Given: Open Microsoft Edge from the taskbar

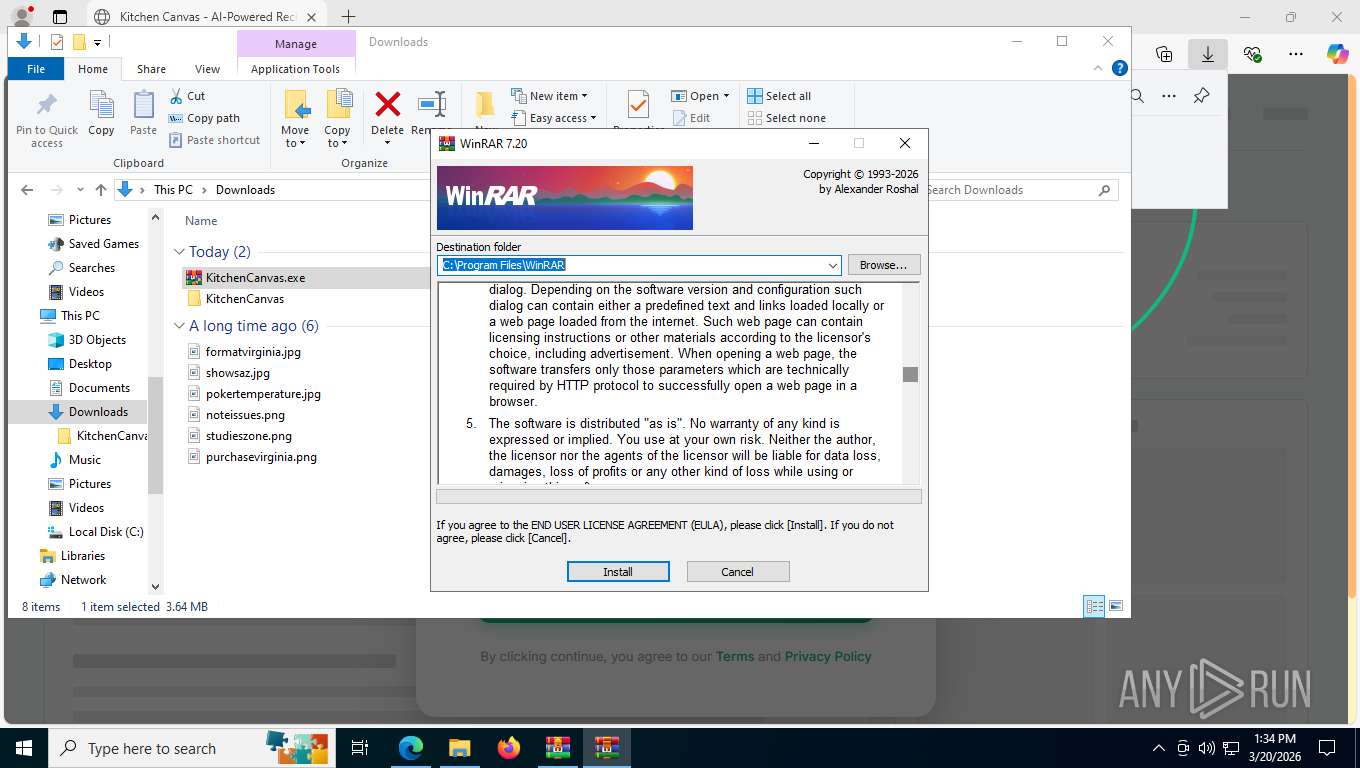Looking at the screenshot, I should [x=411, y=748].
